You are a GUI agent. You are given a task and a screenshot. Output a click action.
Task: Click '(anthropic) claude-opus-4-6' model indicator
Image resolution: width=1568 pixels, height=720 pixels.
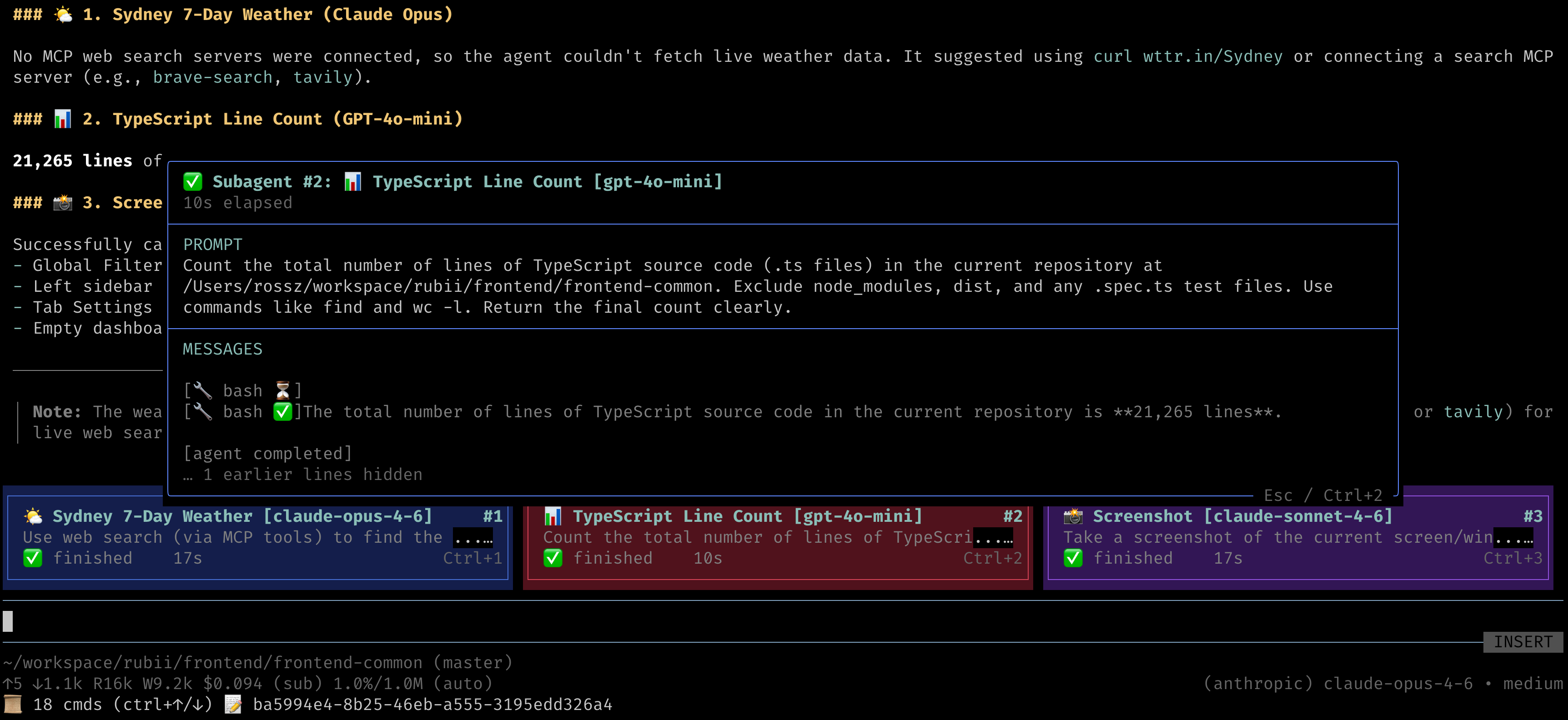pos(1338,684)
